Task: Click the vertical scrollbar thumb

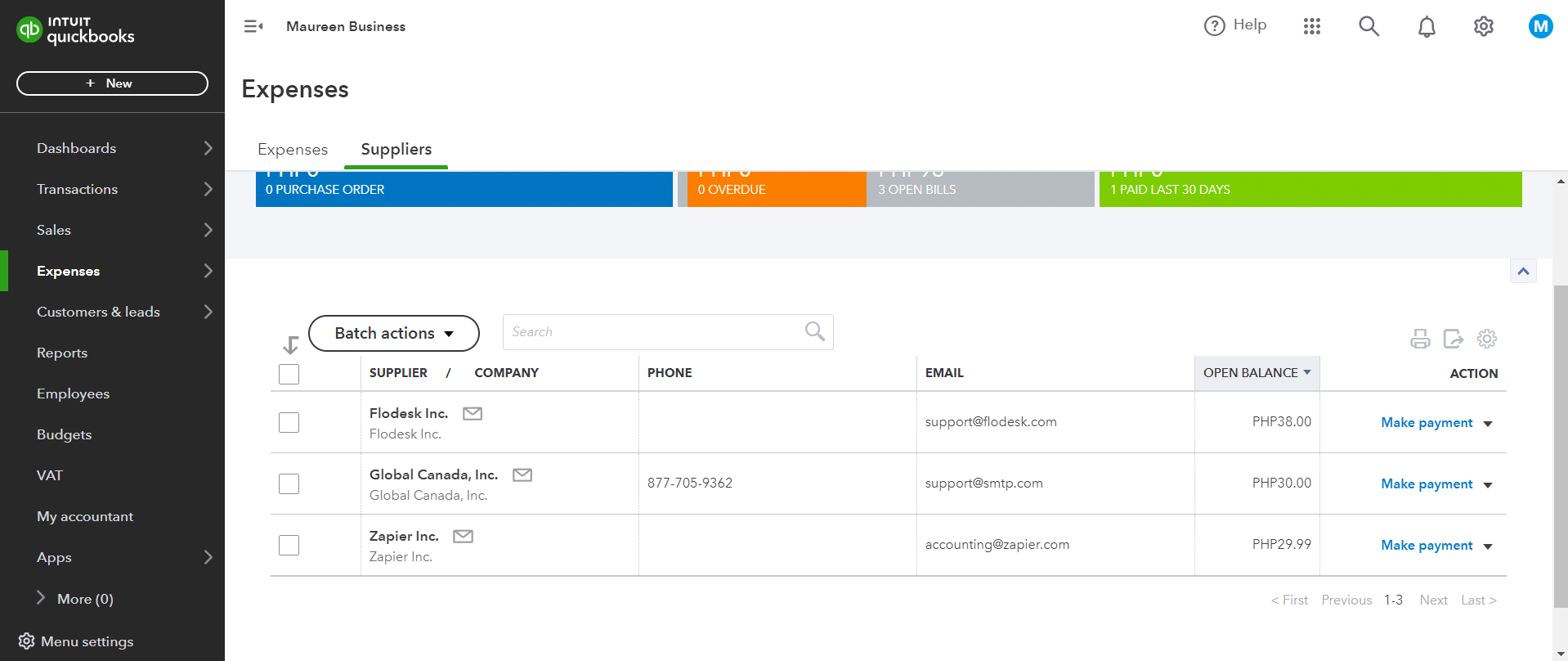Action: pyautogui.click(x=1561, y=447)
